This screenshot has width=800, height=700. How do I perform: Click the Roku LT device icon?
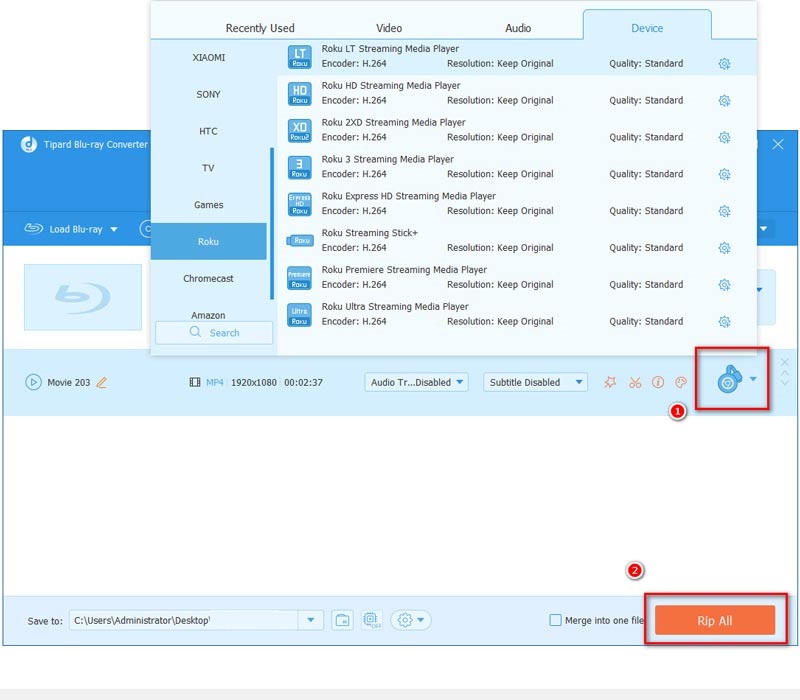[299, 57]
